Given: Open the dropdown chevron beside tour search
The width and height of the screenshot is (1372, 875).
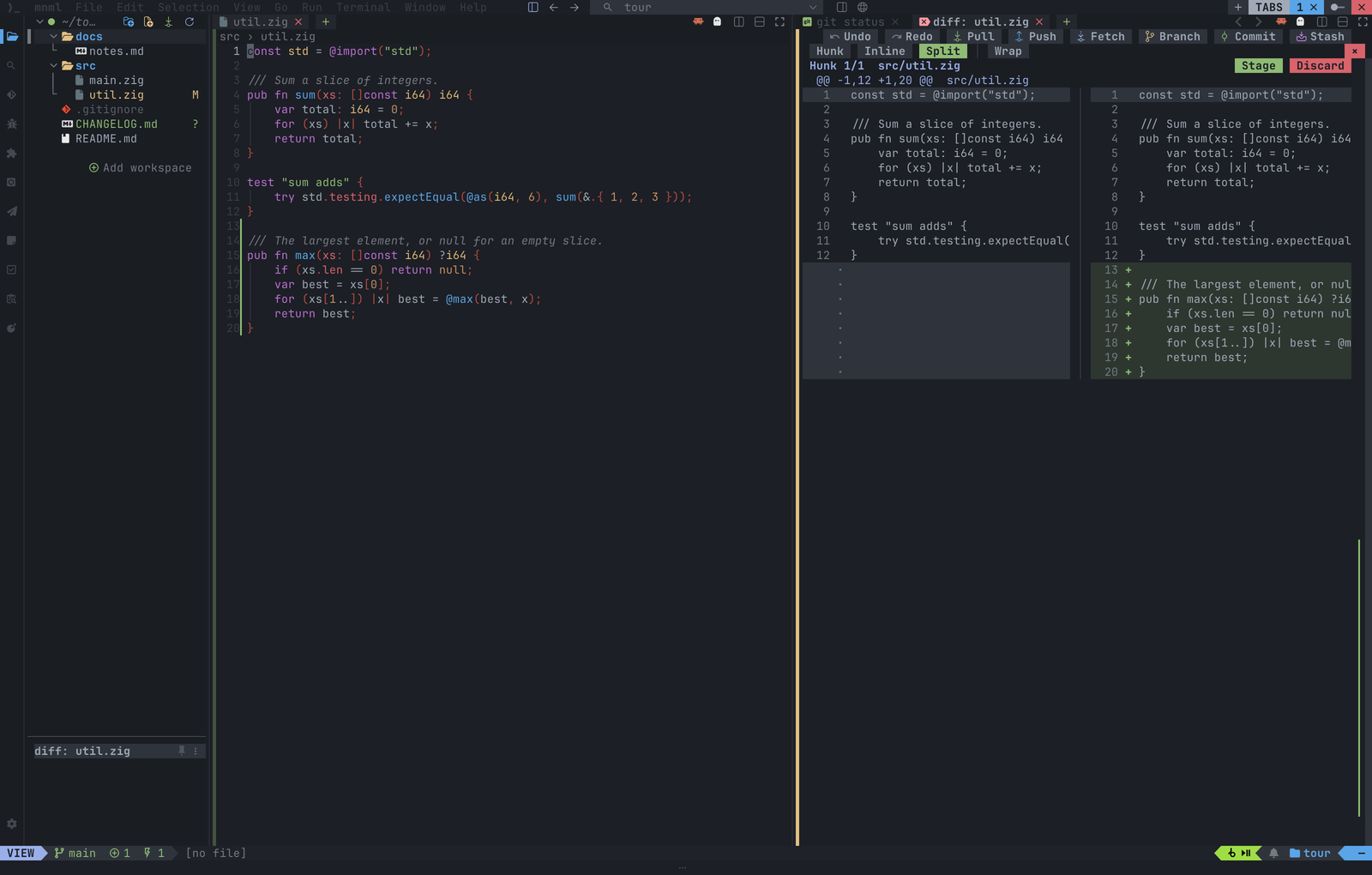Looking at the screenshot, I should [x=813, y=7].
